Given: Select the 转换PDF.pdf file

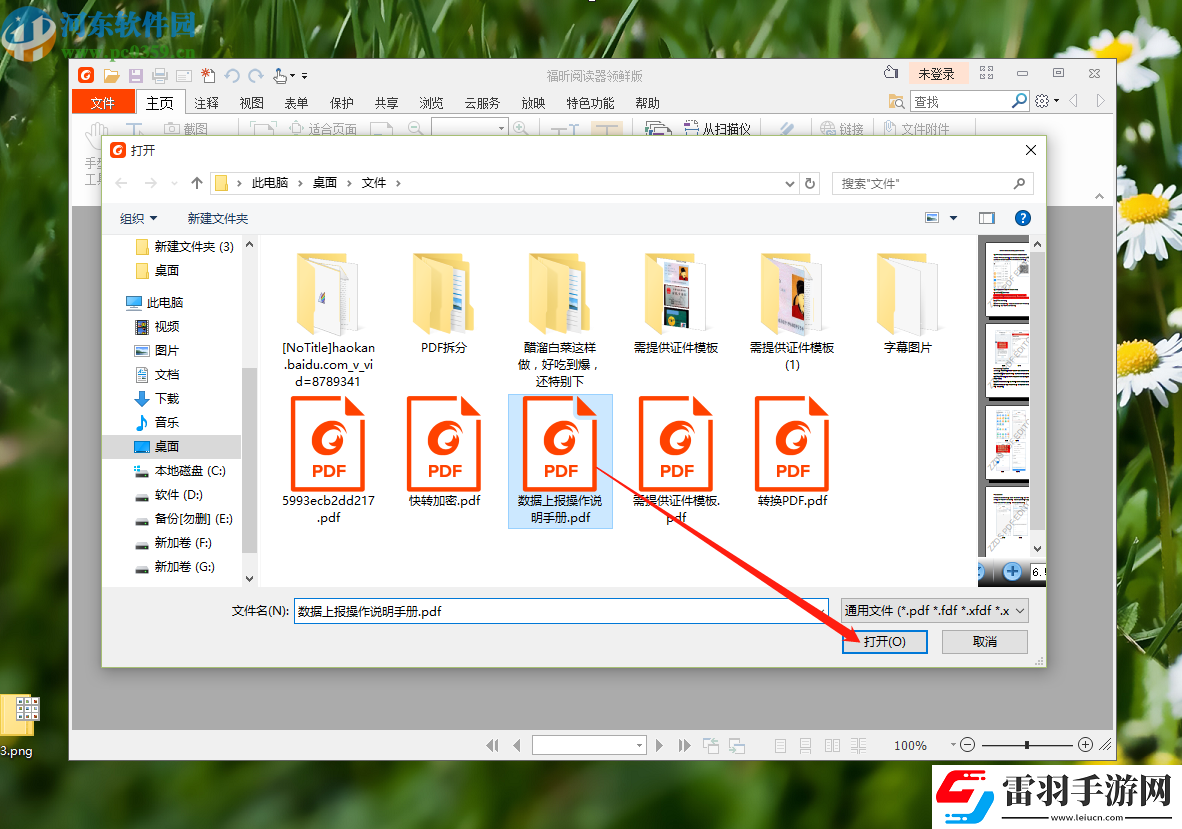Looking at the screenshot, I should click(x=792, y=452).
